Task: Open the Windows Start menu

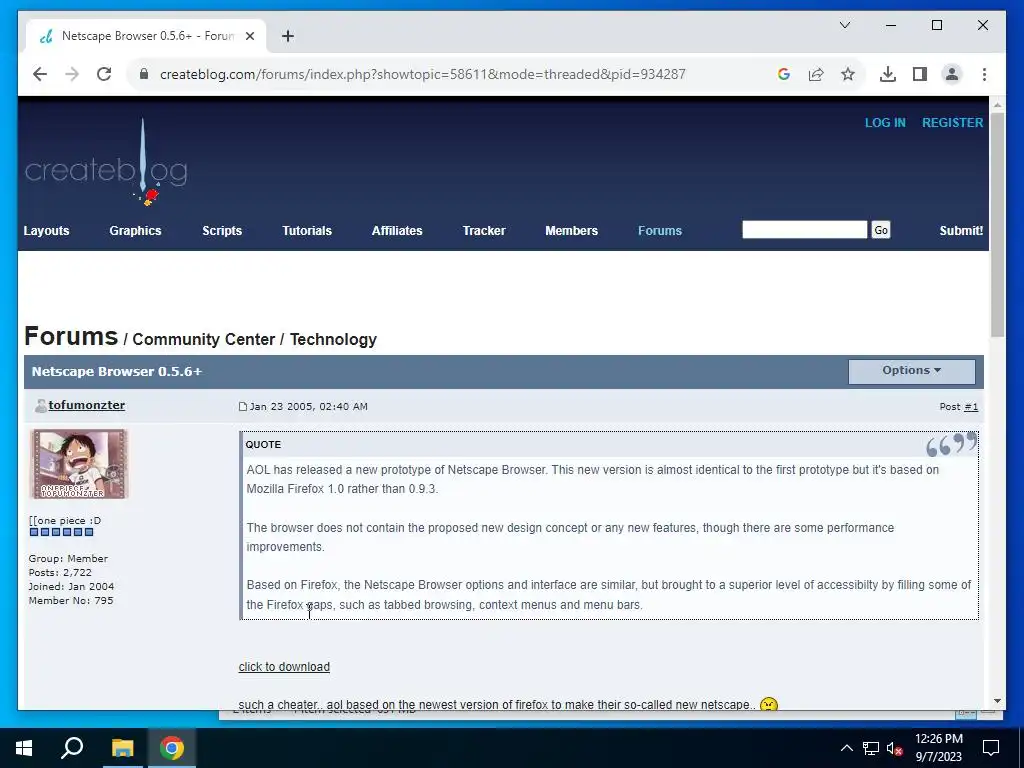Action: coord(24,748)
